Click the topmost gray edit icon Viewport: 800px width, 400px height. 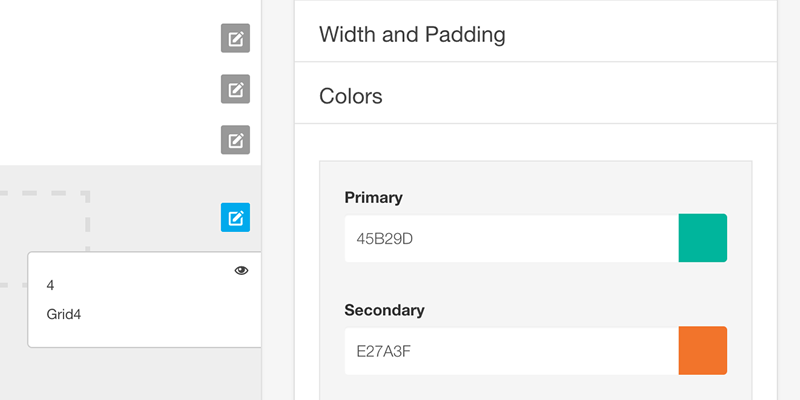235,39
